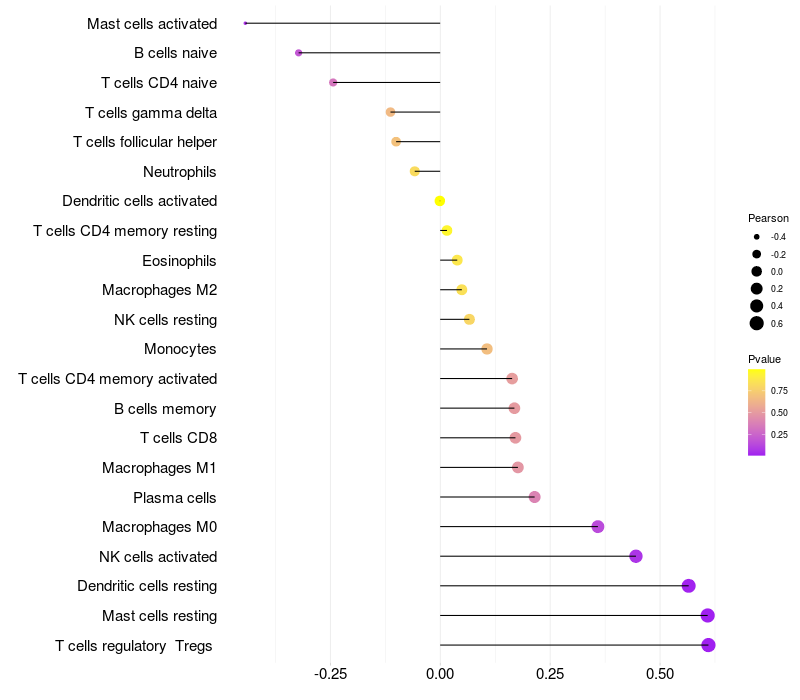Click the T cells CD8 axis label
This screenshot has height=700, width=800.
(x=178, y=438)
